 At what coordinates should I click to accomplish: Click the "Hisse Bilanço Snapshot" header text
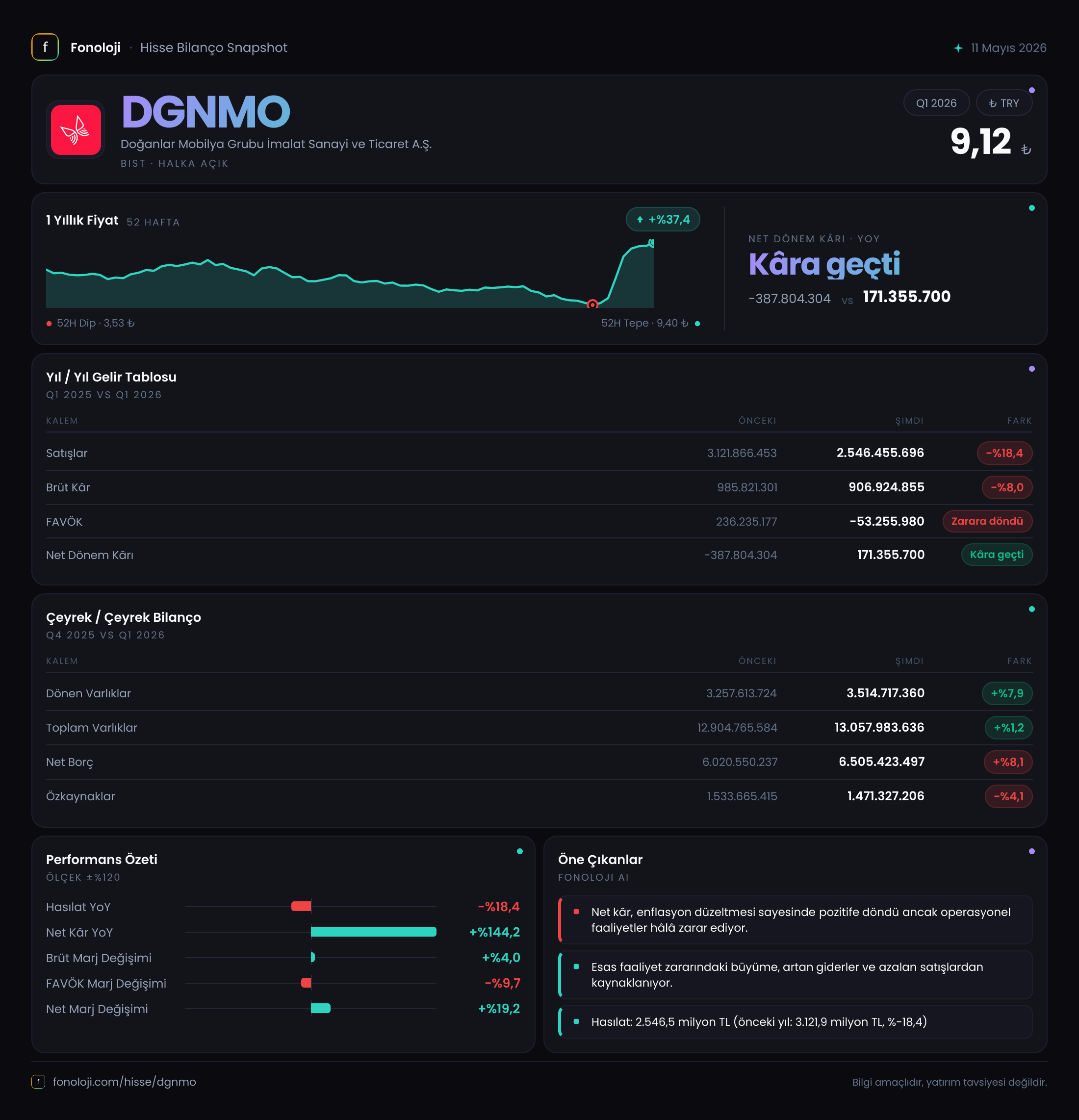[x=214, y=48]
